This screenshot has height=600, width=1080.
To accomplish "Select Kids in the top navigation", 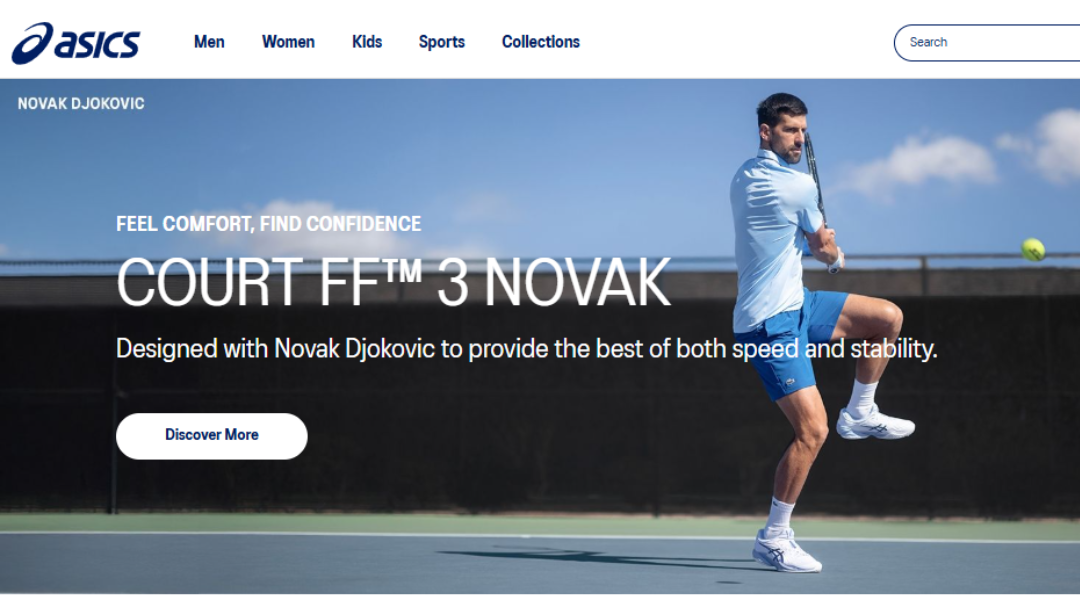I will click(366, 42).
